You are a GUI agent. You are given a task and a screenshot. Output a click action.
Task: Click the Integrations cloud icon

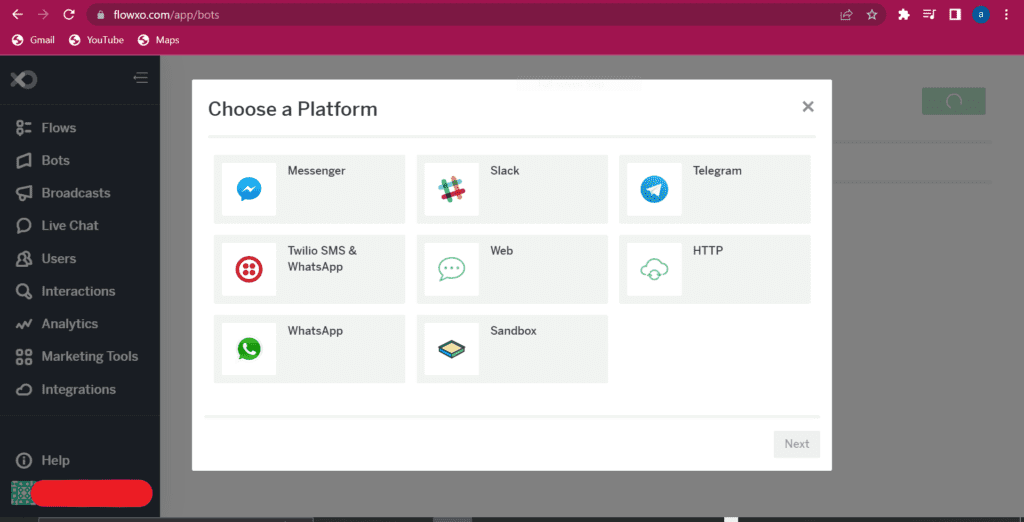pos(24,390)
